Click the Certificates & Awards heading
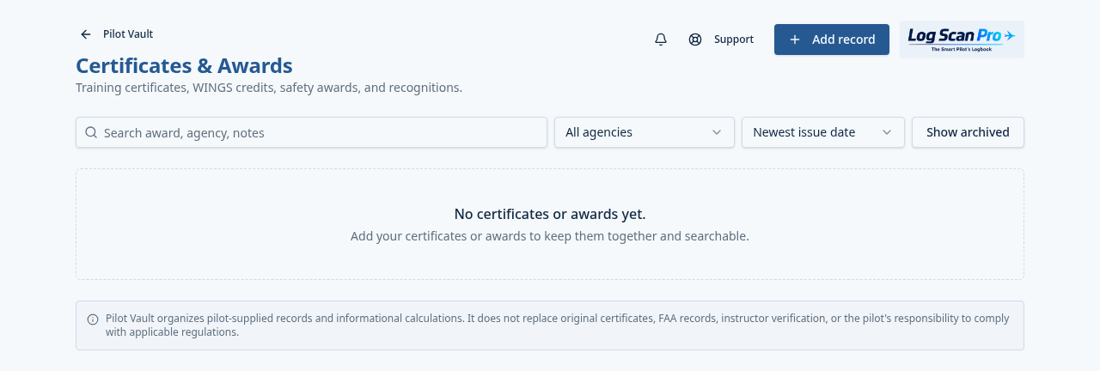The height and width of the screenshot is (371, 1100). tap(184, 66)
